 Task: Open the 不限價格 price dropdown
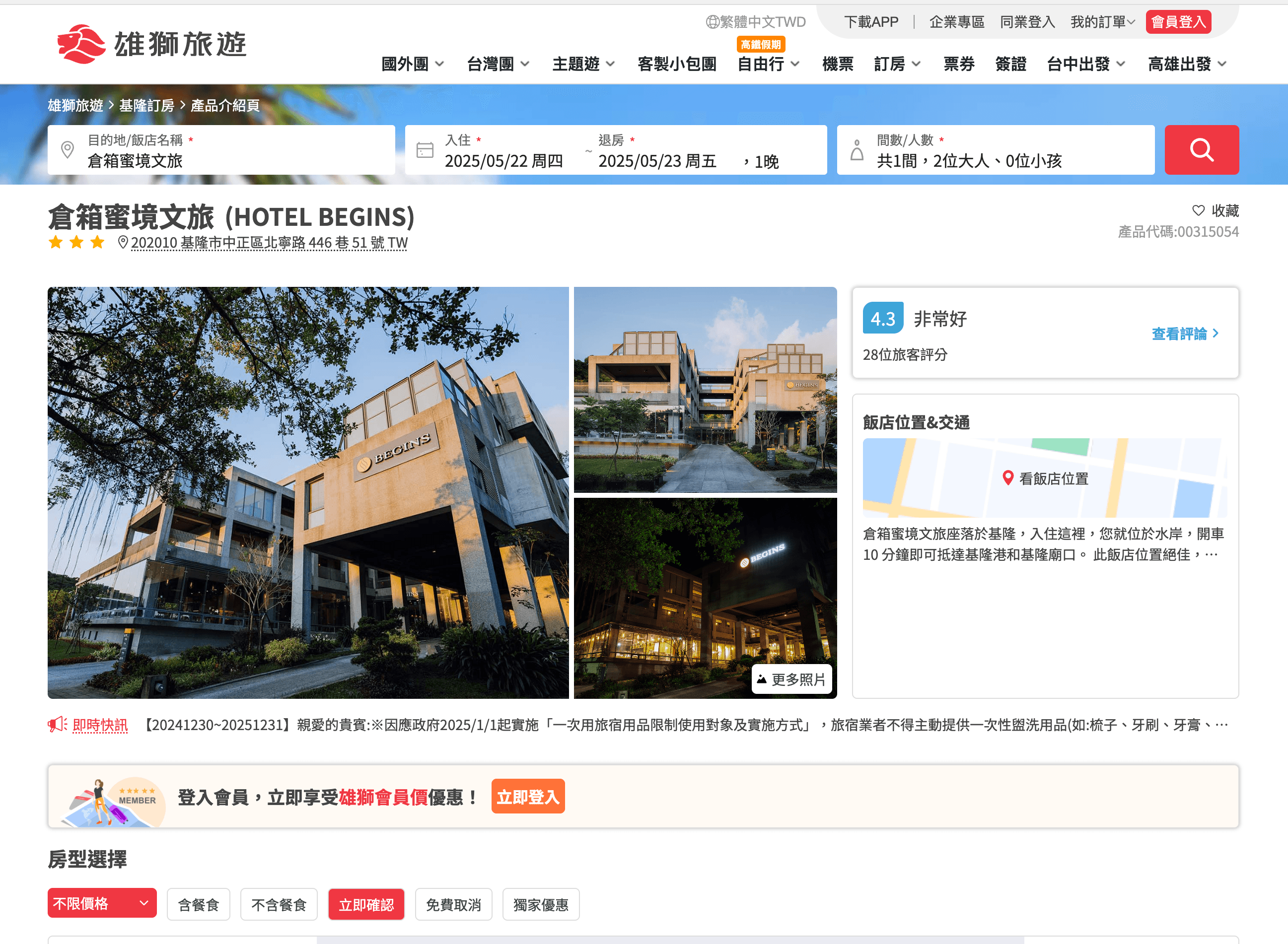[x=102, y=903]
